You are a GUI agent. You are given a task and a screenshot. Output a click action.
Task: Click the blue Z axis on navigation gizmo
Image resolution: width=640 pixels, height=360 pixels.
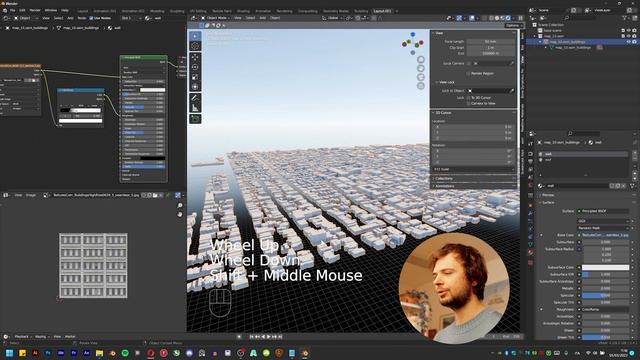413,35
